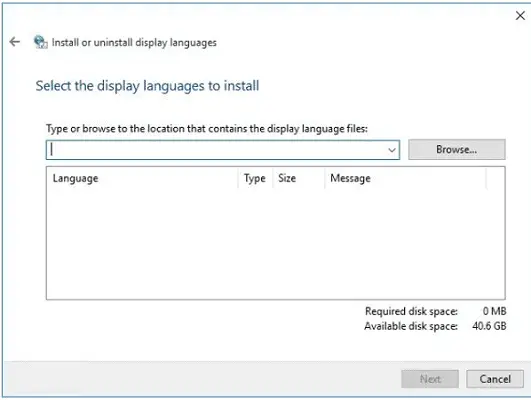Click the Required disk space label
This screenshot has height=400, width=531.
pos(411,311)
